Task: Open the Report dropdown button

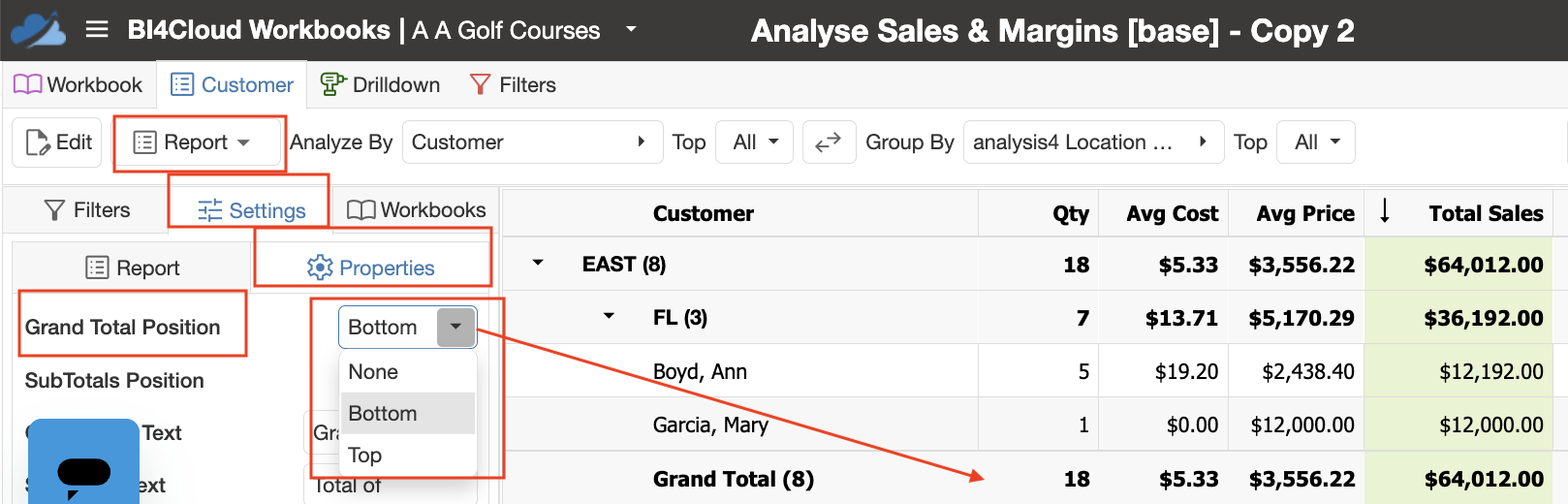Action: [200, 142]
